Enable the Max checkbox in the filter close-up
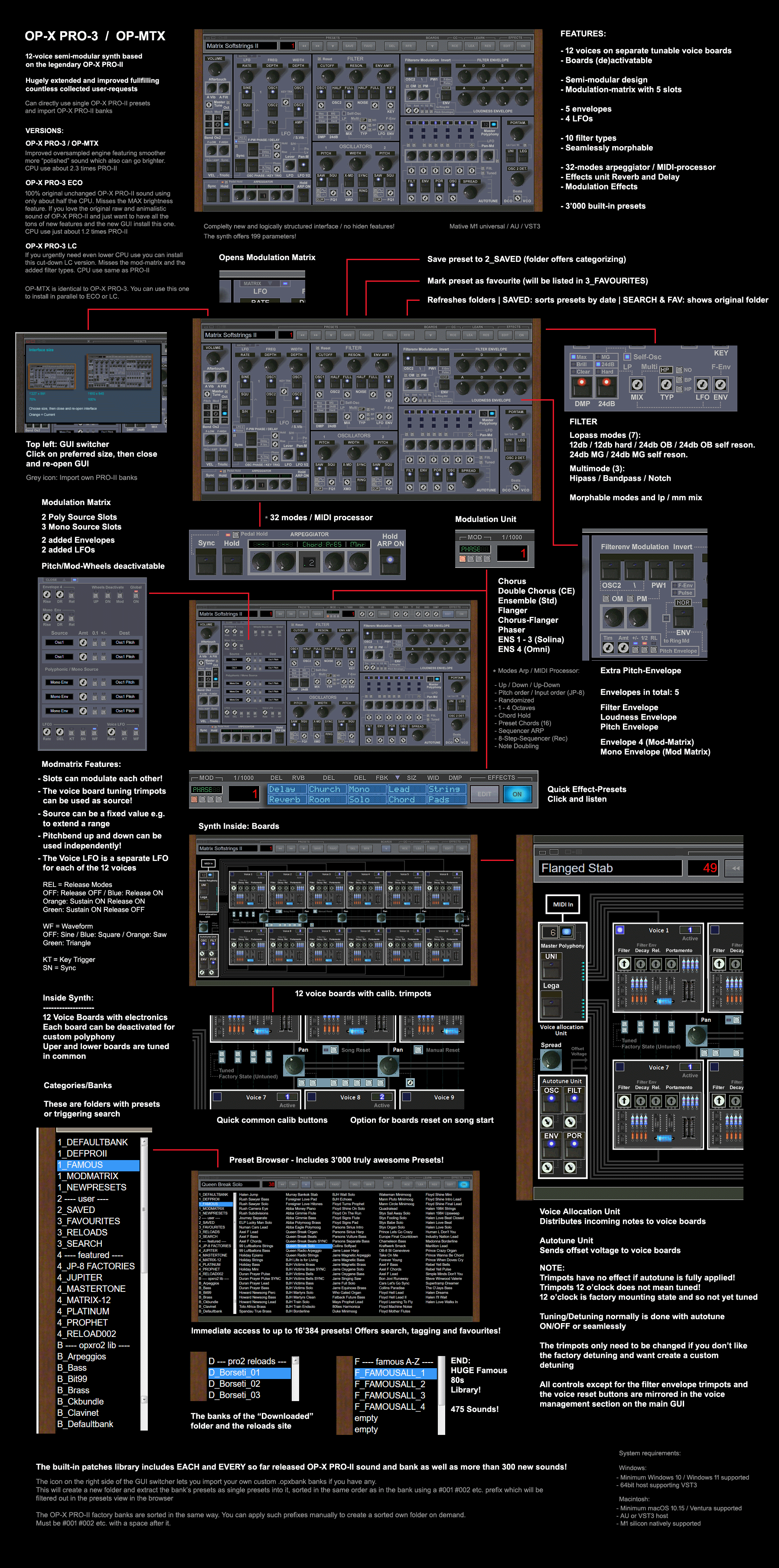 [573, 357]
